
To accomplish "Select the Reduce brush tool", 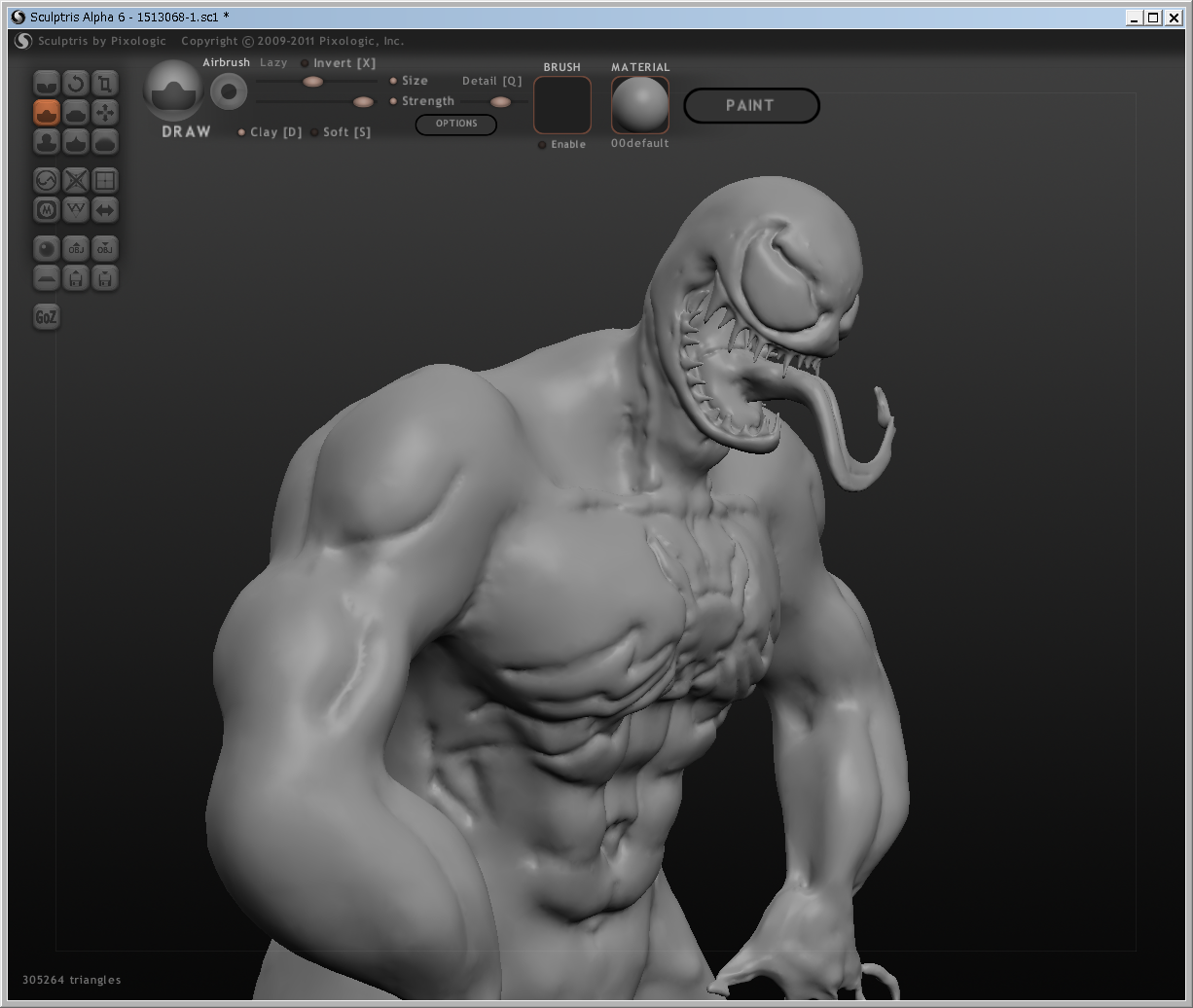I will (x=47, y=180).
